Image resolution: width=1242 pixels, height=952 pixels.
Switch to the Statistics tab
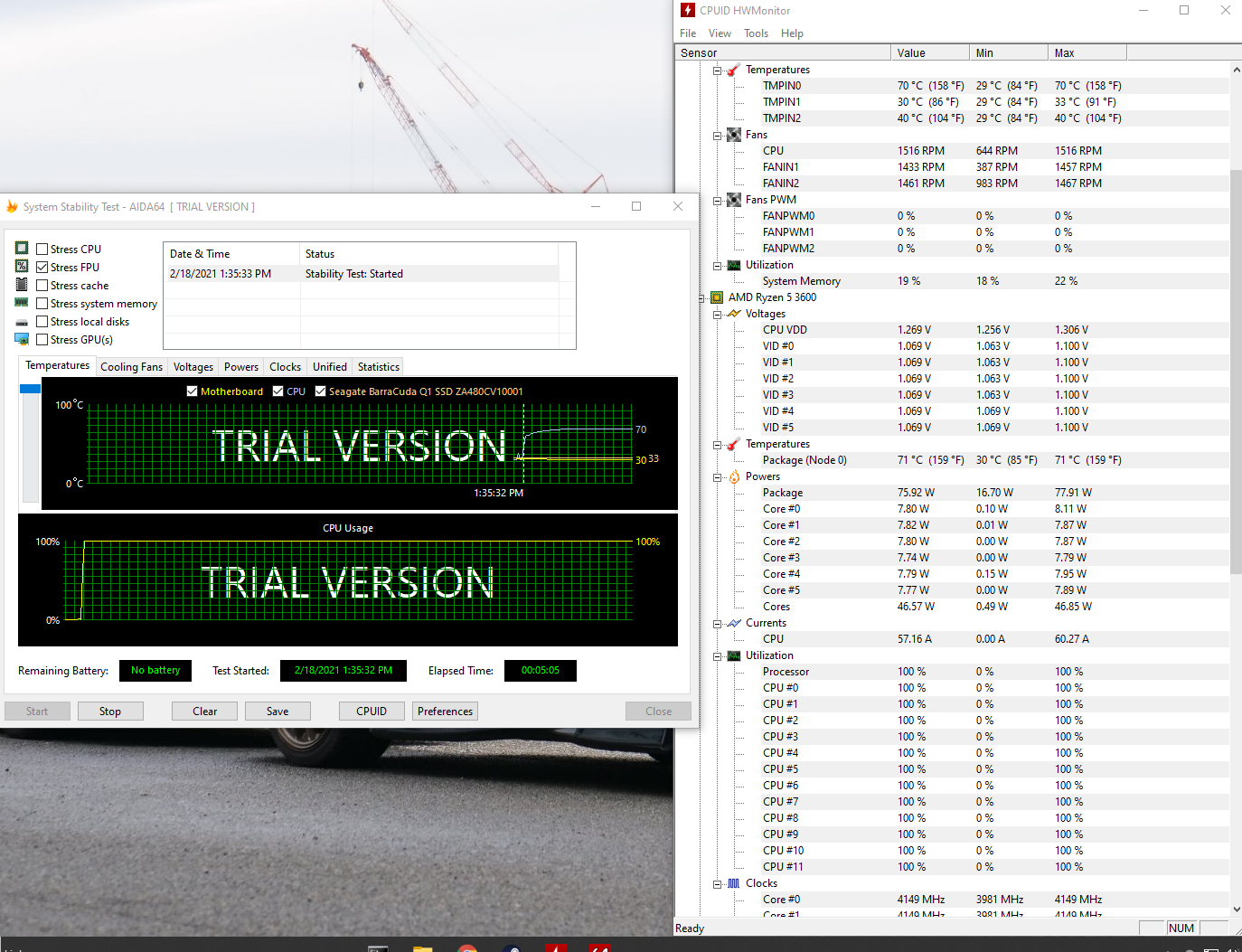379,366
